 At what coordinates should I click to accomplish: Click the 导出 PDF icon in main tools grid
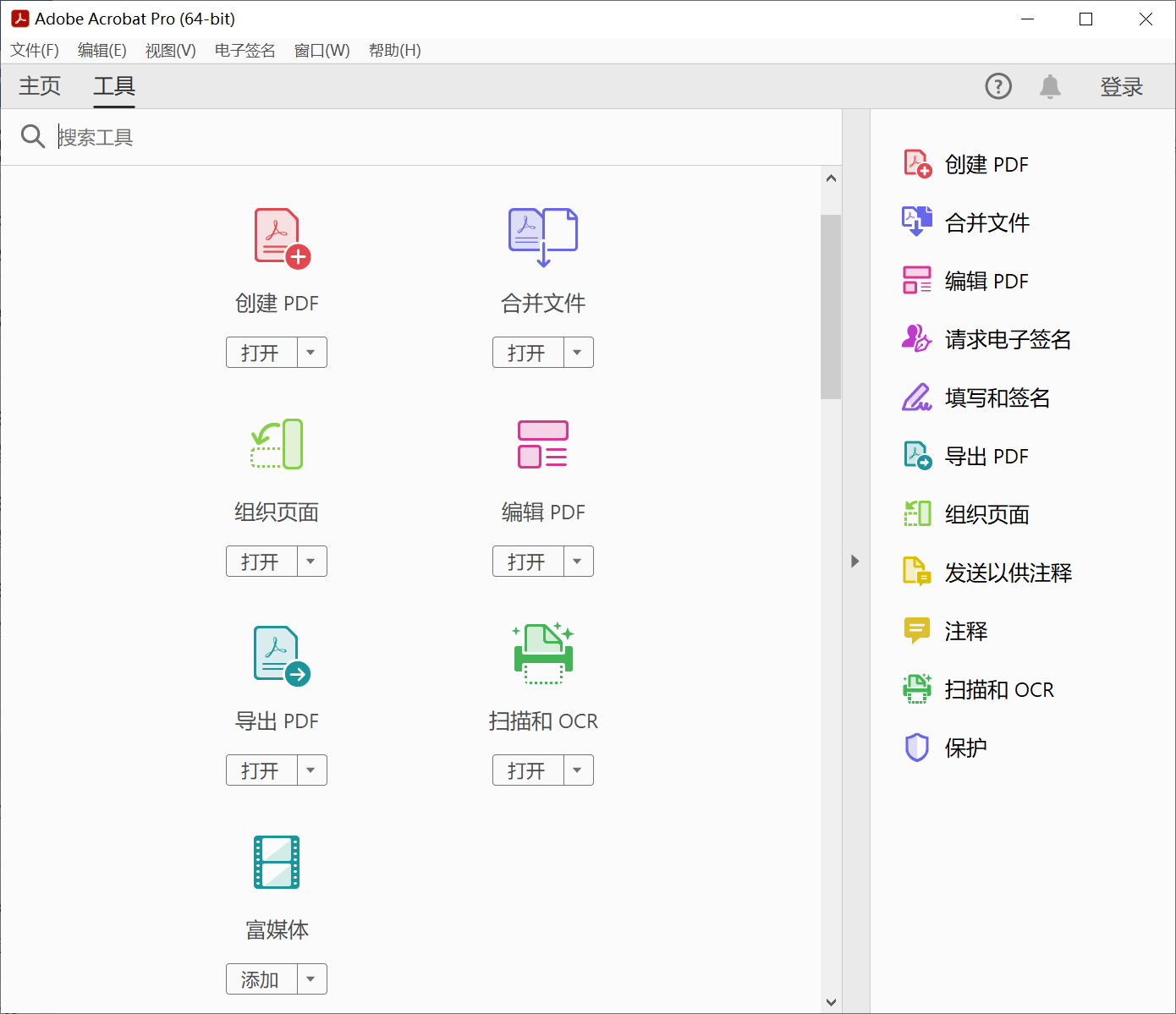pyautogui.click(x=283, y=655)
